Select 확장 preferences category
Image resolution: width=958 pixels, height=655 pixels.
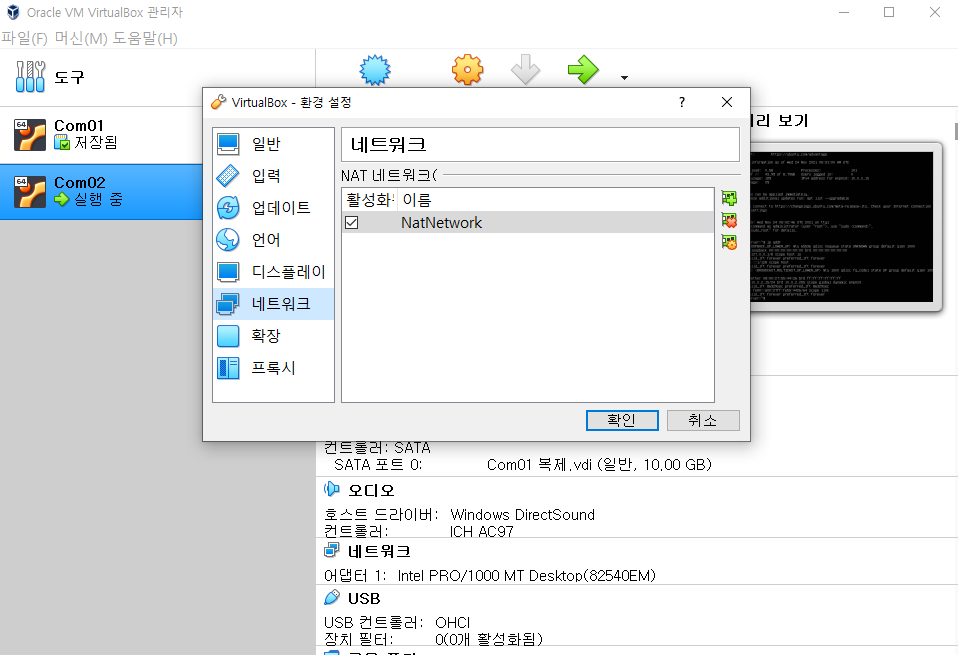273,335
